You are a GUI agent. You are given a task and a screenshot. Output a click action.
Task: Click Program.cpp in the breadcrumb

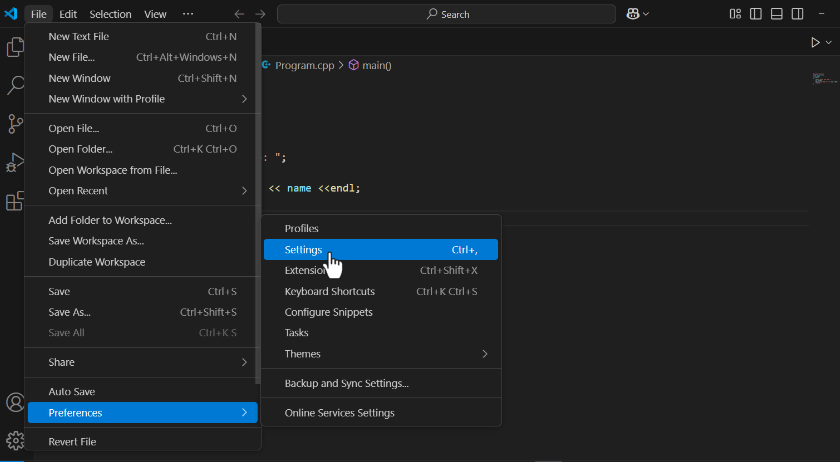pyautogui.click(x=304, y=65)
